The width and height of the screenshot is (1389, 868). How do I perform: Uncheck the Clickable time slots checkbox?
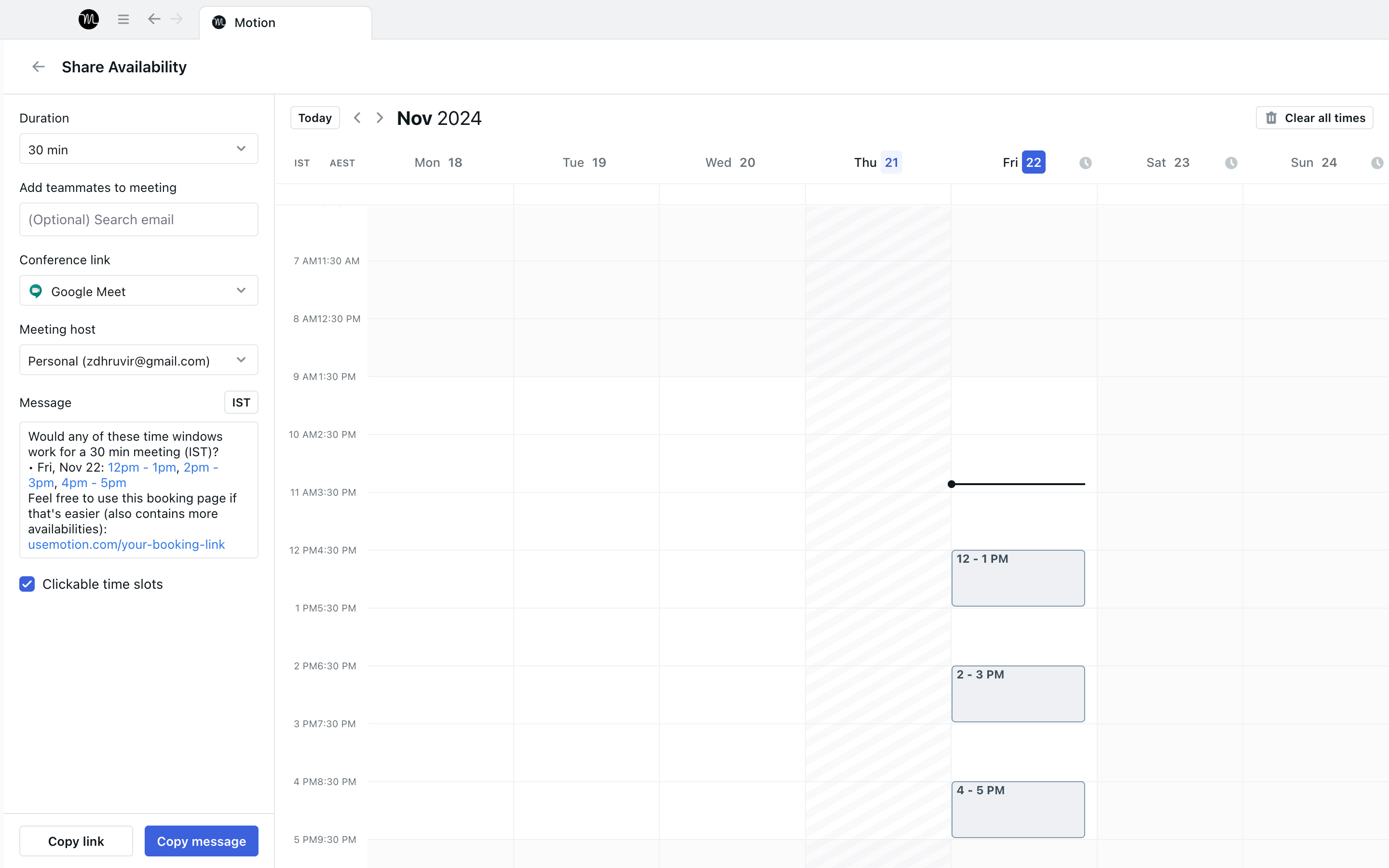[27, 584]
